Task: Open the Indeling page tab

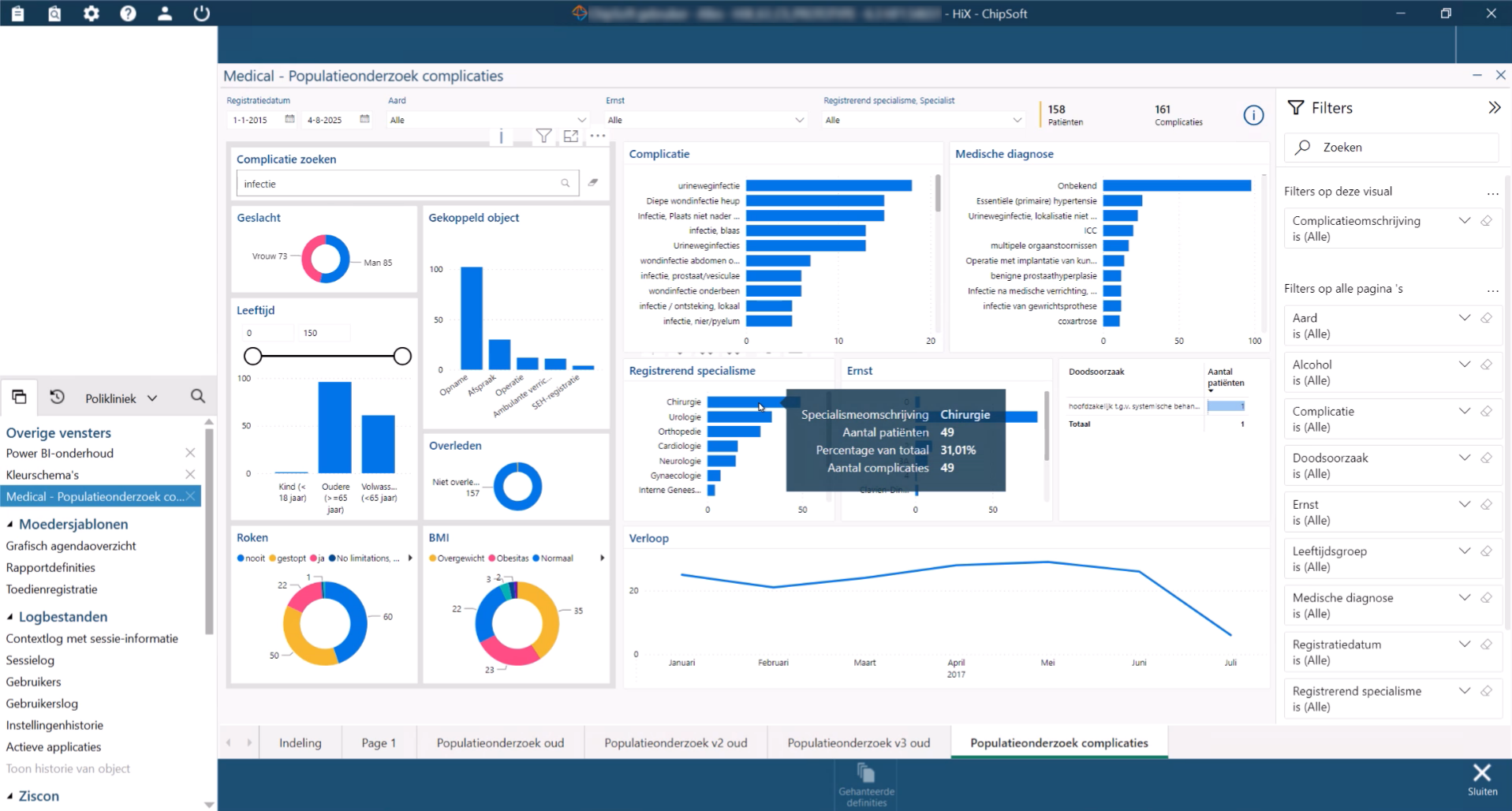Action: [301, 742]
